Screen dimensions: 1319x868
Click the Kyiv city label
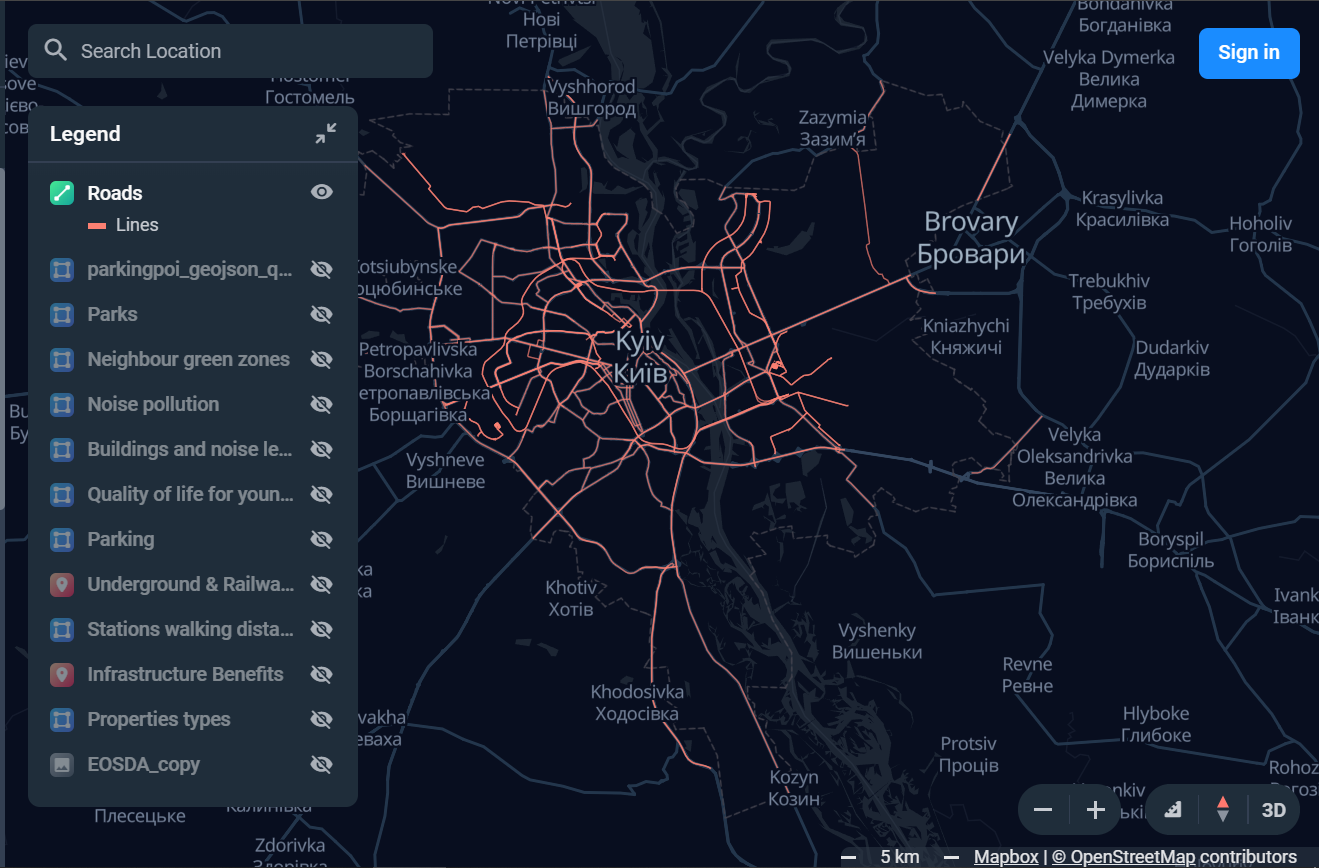640,357
